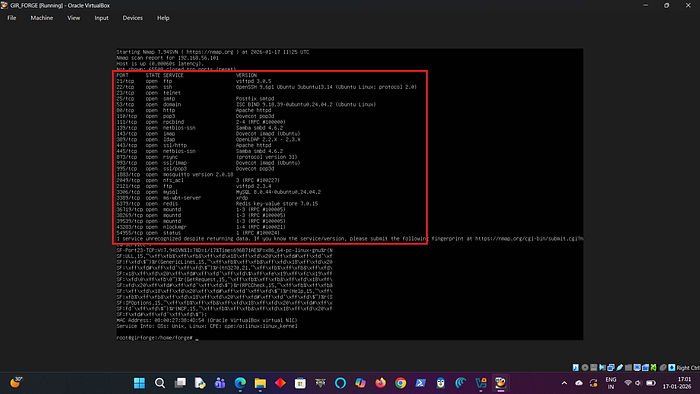Image resolution: width=700 pixels, height=394 pixels.
Task: Switch to the running VirtualBox VM taskbar icon
Action: [500, 383]
